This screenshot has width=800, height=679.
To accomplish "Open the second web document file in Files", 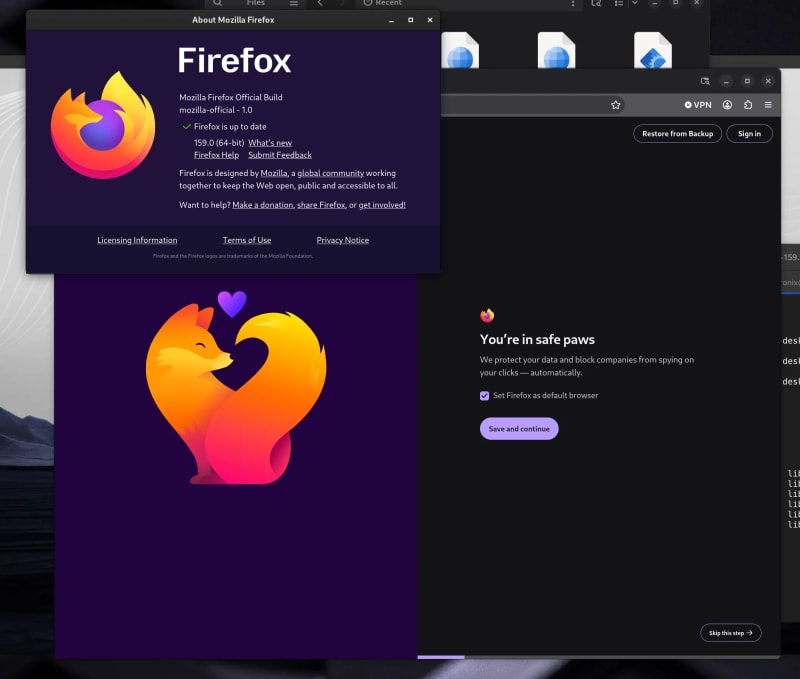I will 556,50.
